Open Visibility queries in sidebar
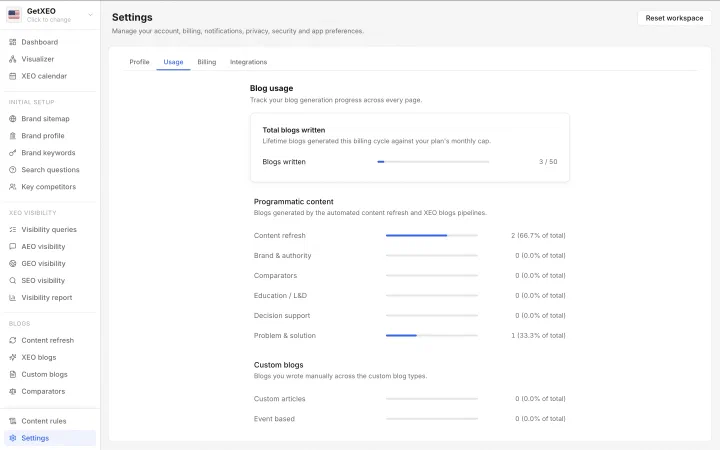 [50, 229]
